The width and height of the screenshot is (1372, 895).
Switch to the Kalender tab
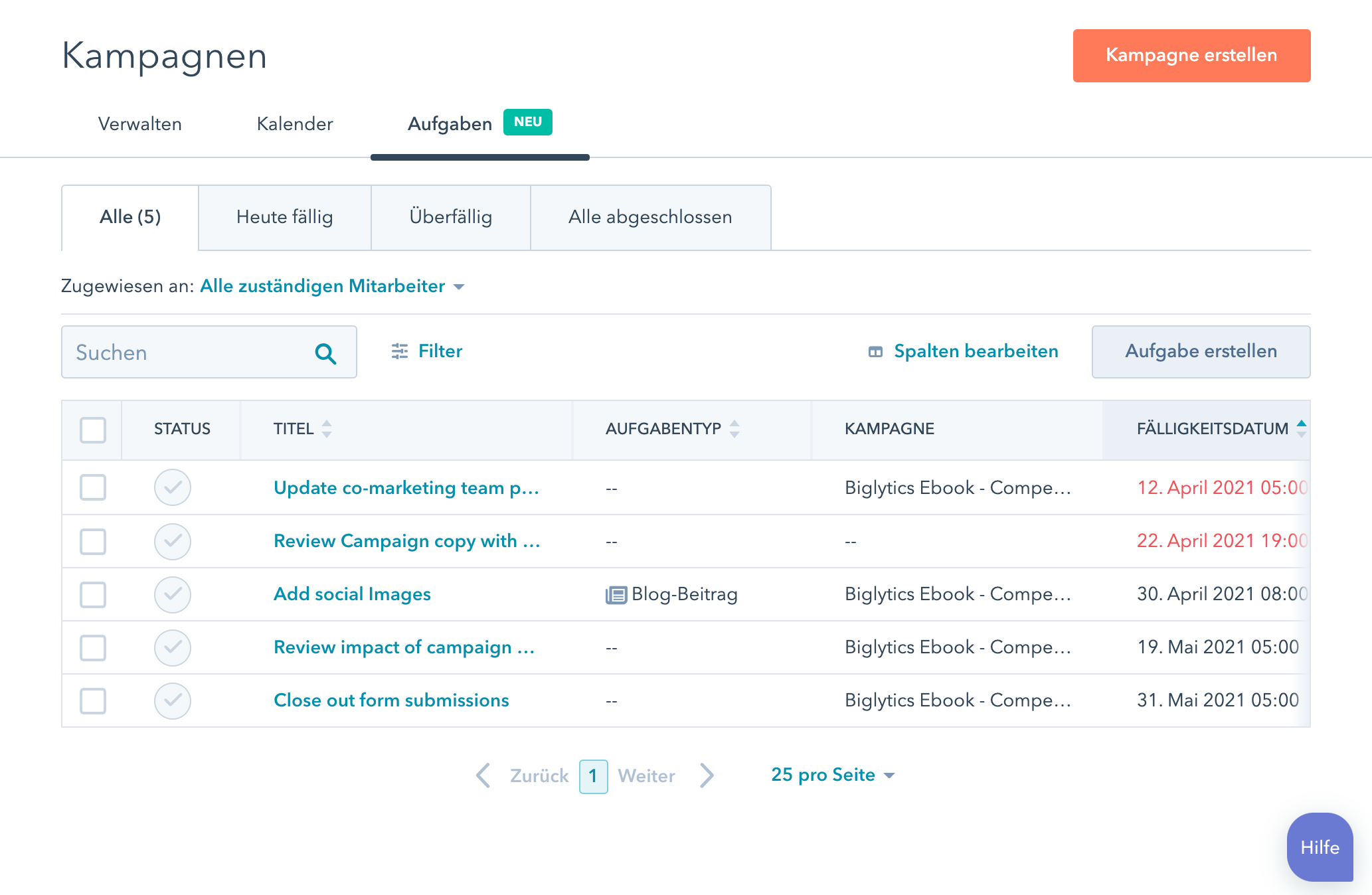pyautogui.click(x=295, y=124)
